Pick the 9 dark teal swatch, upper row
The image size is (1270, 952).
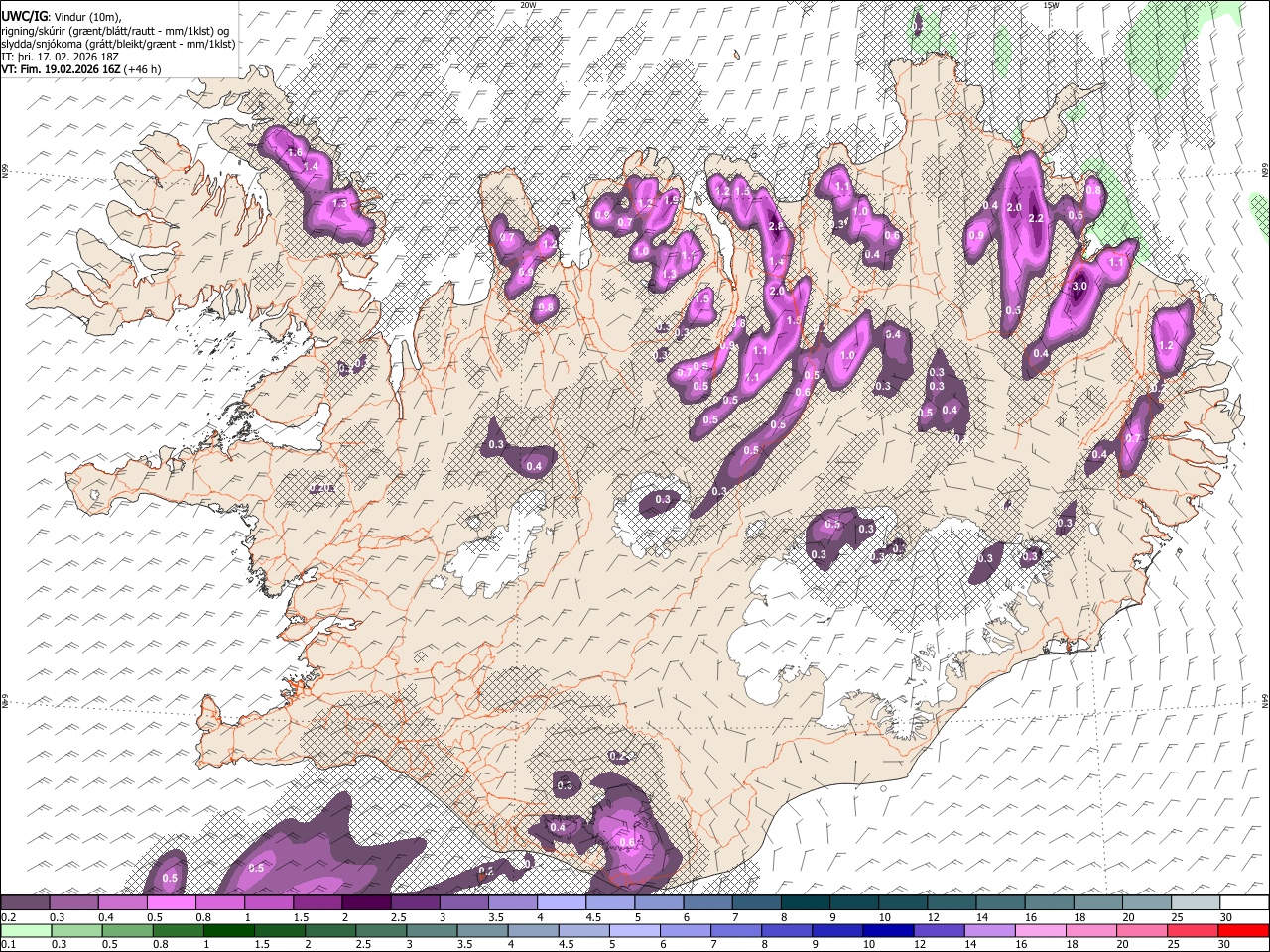(854, 903)
